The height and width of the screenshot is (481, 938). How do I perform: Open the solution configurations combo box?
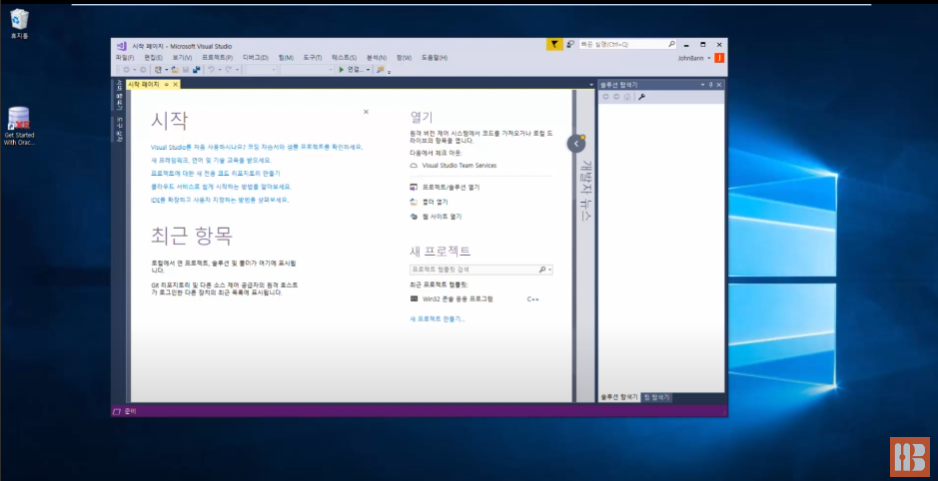click(261, 69)
